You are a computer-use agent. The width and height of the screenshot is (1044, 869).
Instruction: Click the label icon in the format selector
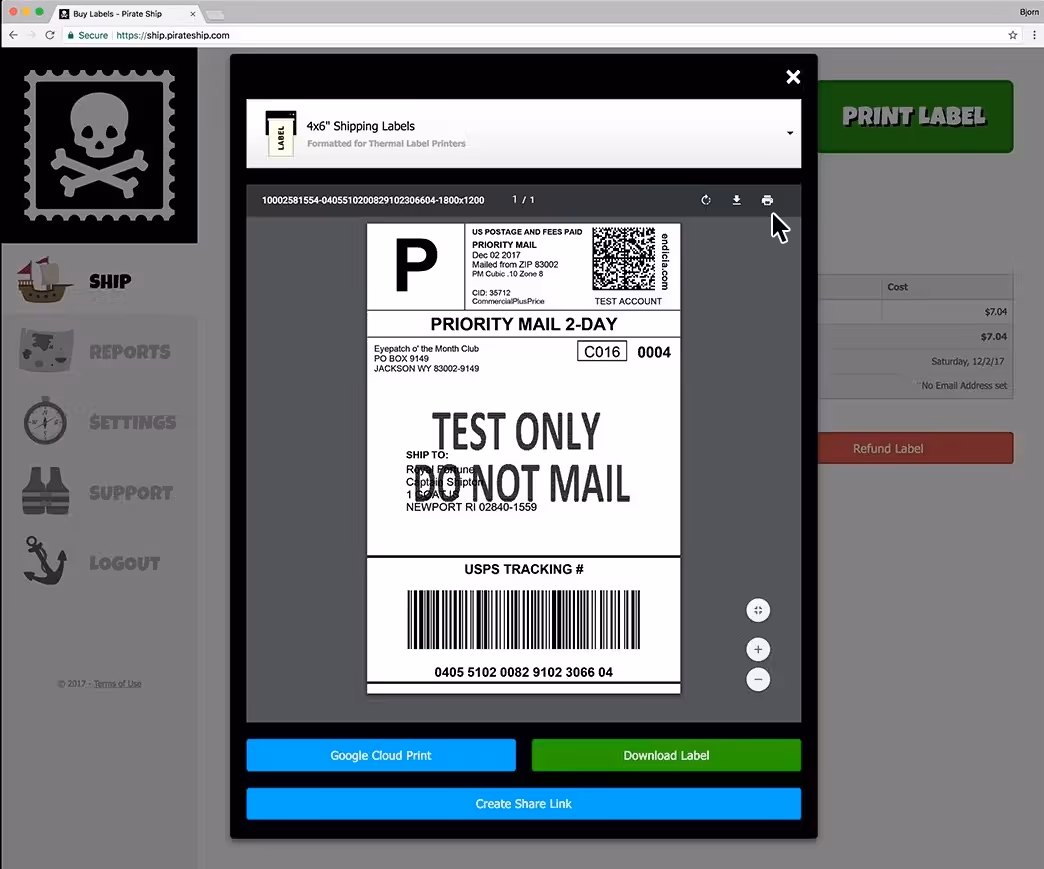click(x=280, y=134)
